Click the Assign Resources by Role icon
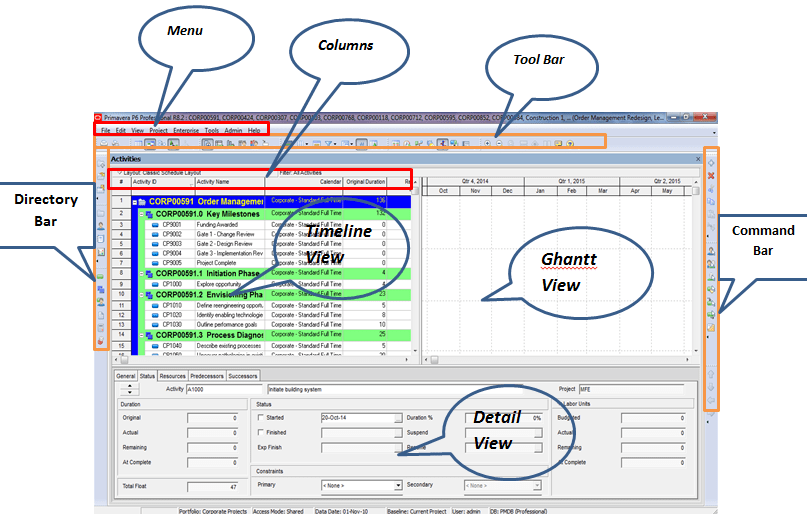Screen dimensions: 807x514 click(x=711, y=264)
